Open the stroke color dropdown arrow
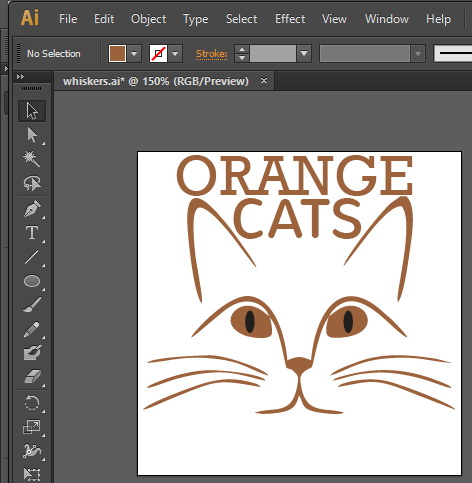The width and height of the screenshot is (472, 483). (x=175, y=54)
